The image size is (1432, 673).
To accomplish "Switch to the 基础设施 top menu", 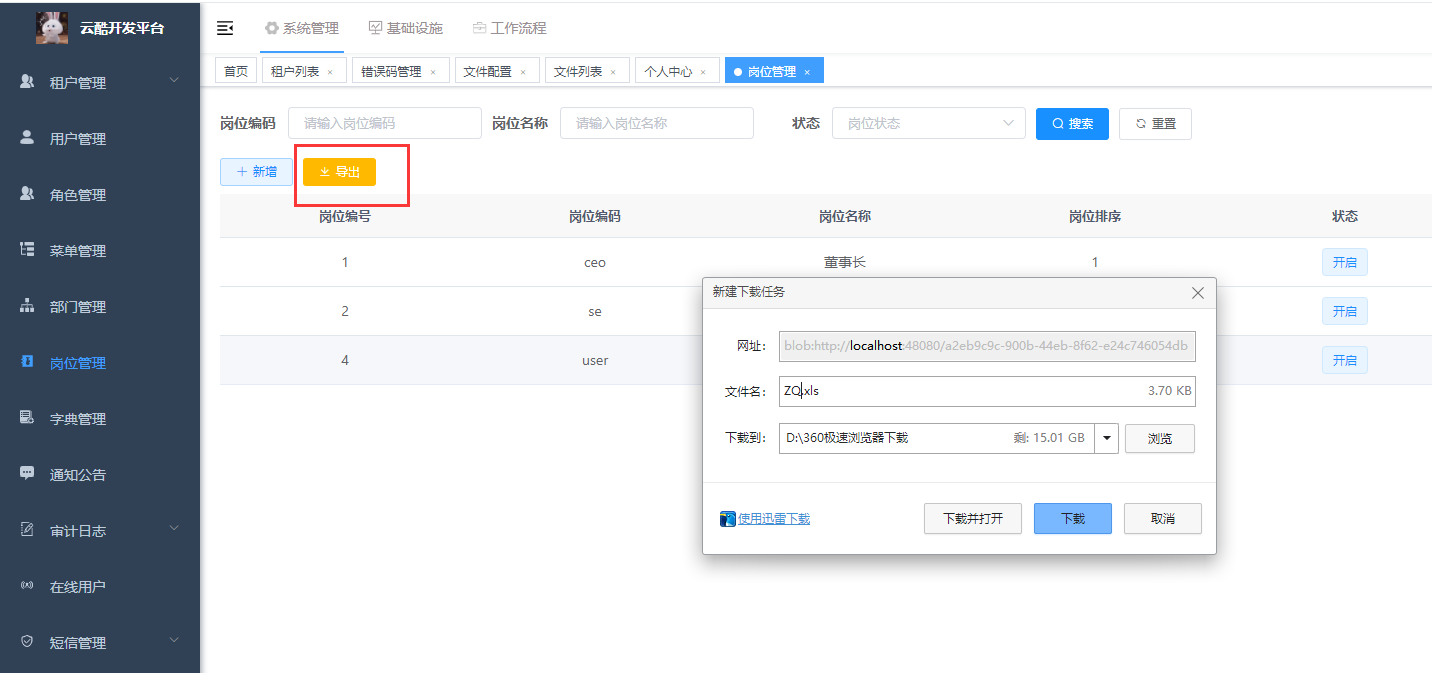I will tap(406, 28).
